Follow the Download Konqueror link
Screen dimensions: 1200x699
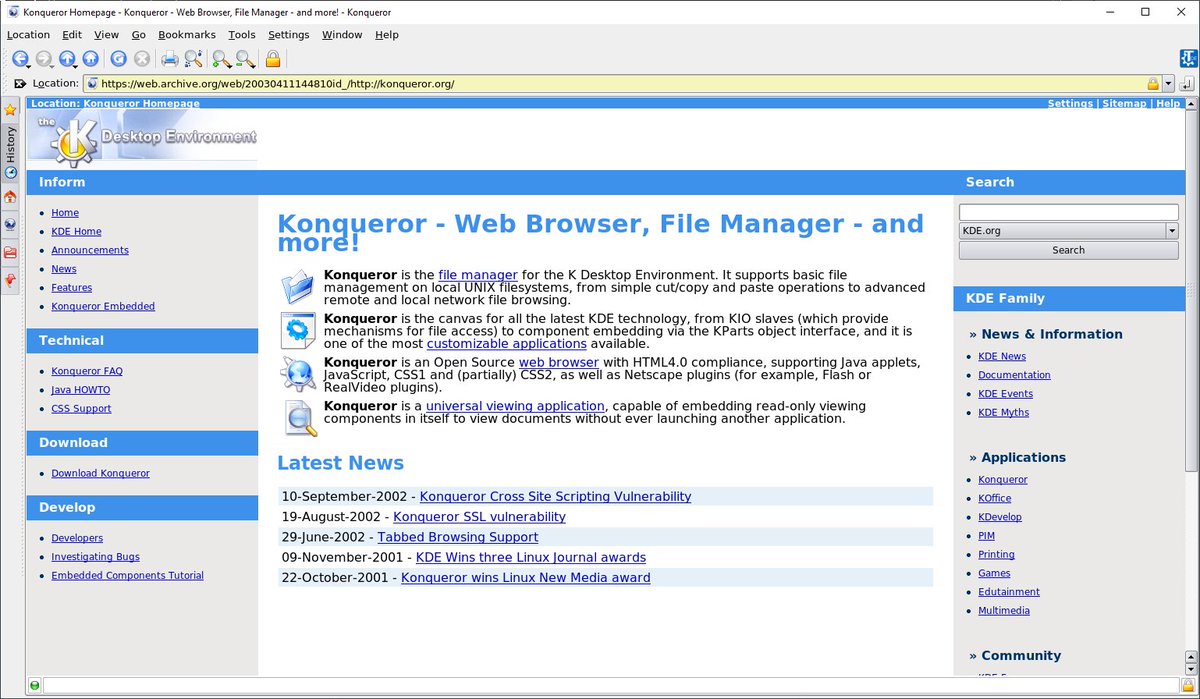point(100,473)
